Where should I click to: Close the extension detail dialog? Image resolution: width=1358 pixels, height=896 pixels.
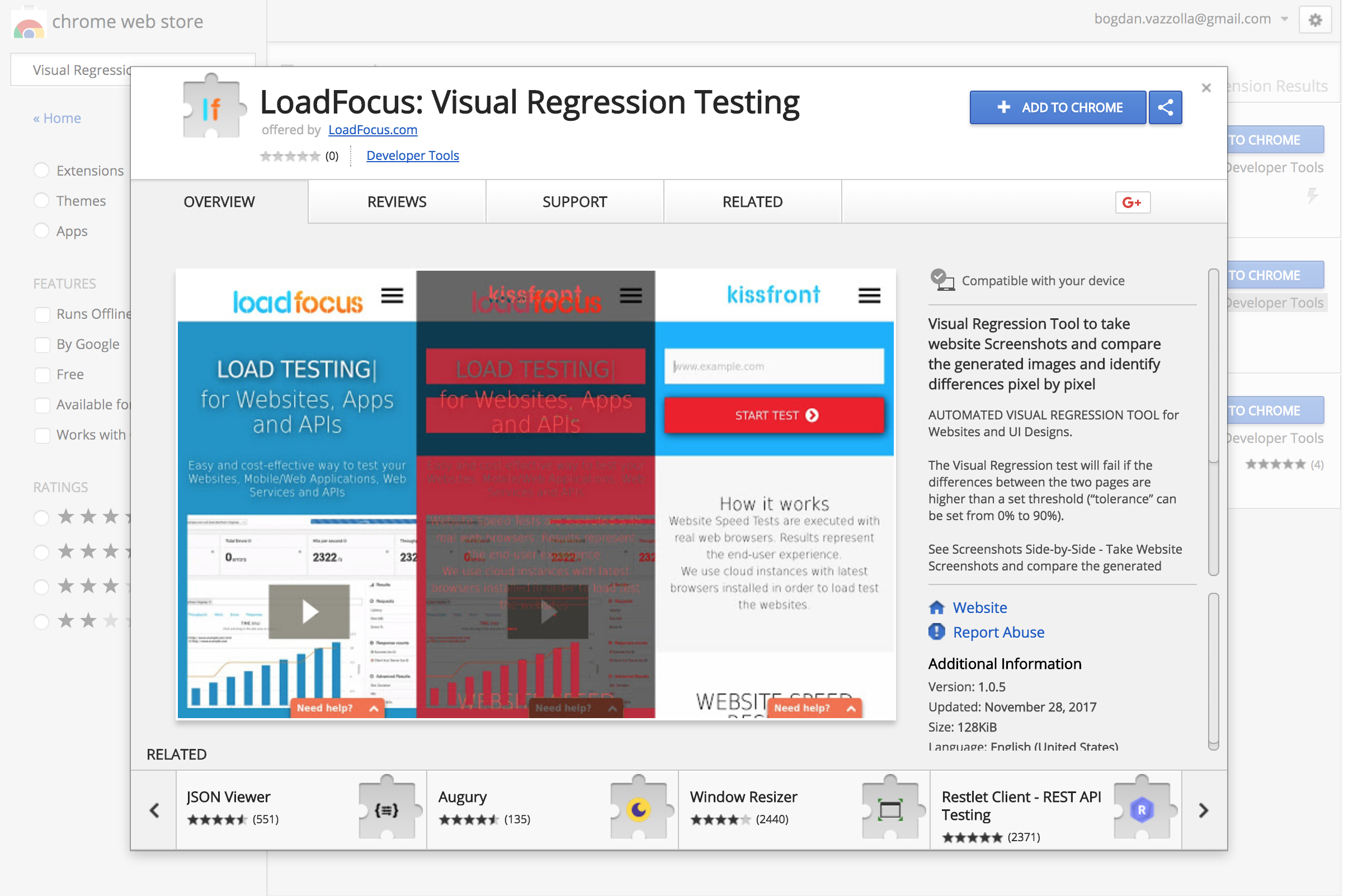click(1206, 88)
